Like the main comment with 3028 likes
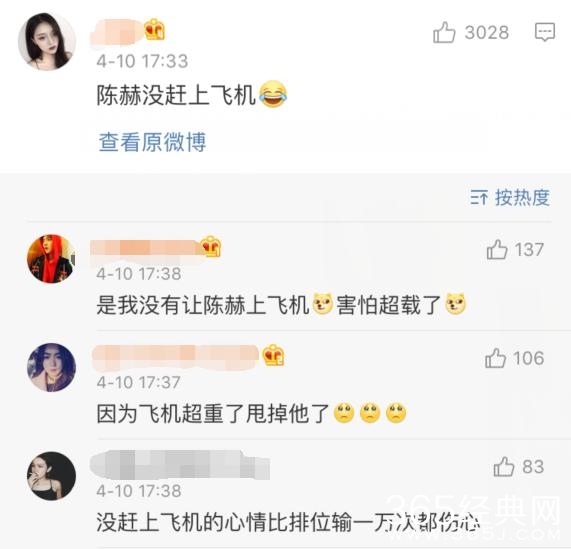This screenshot has width=571, height=549. [x=444, y=32]
